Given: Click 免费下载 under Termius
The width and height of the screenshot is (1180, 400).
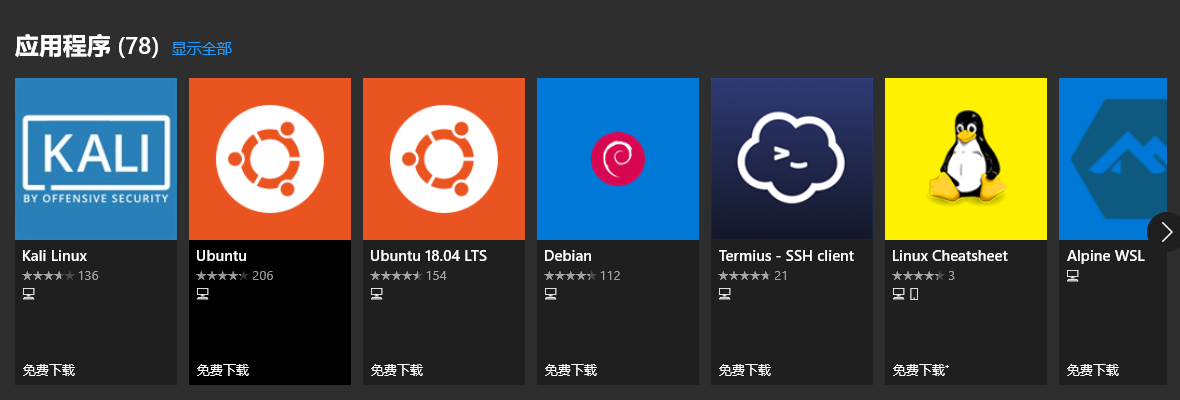Looking at the screenshot, I should (745, 370).
